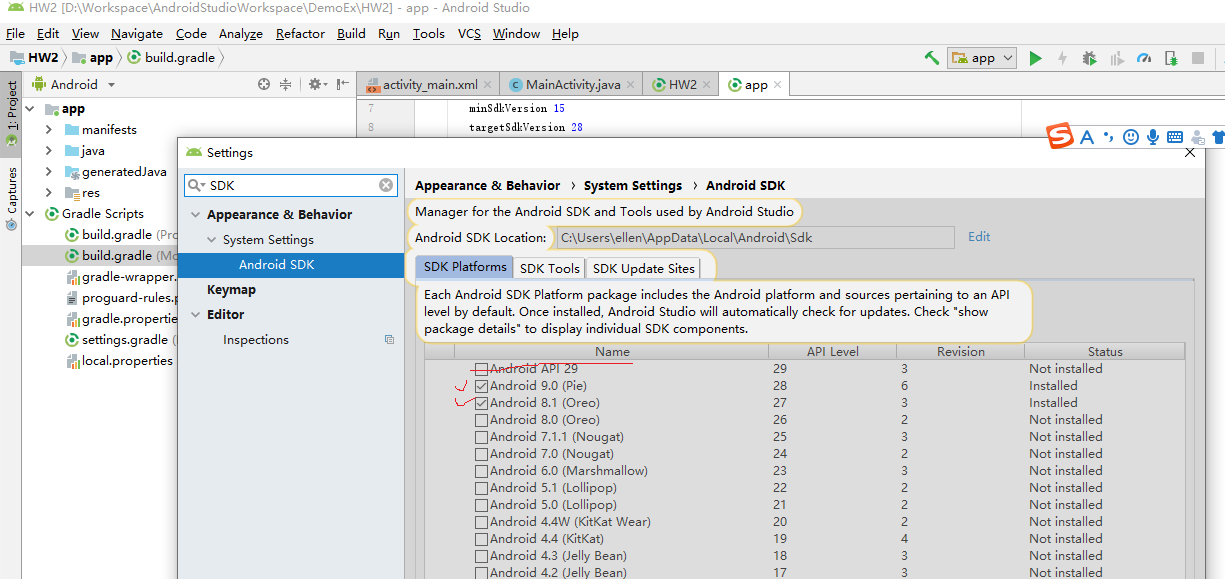The width and height of the screenshot is (1225, 579).
Task: Click the Android SDK Location path field
Action: tap(754, 237)
